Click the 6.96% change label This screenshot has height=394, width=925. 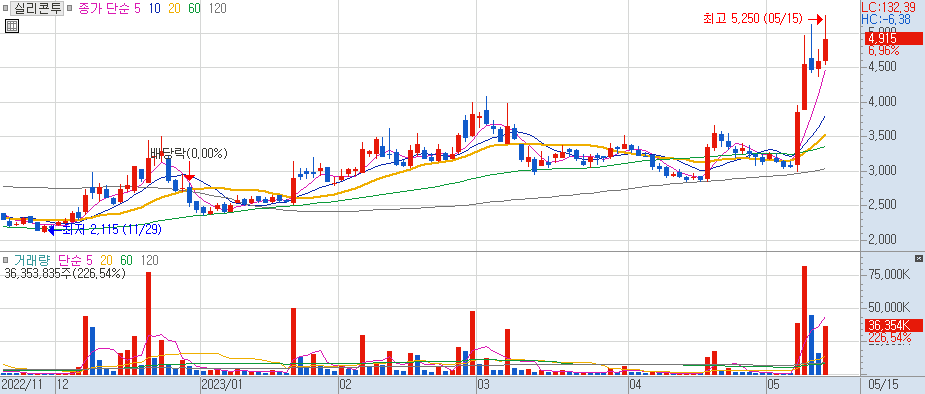[x=883, y=51]
